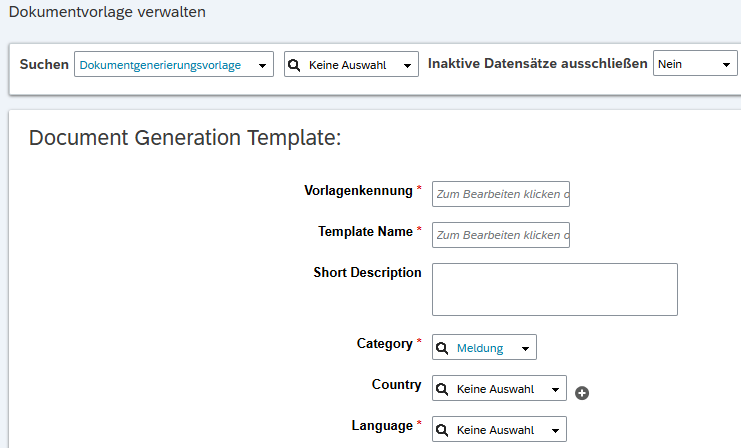Viewport: 741px width, 448px height.
Task: Click the magnifier icon in the Category field
Action: (441, 348)
